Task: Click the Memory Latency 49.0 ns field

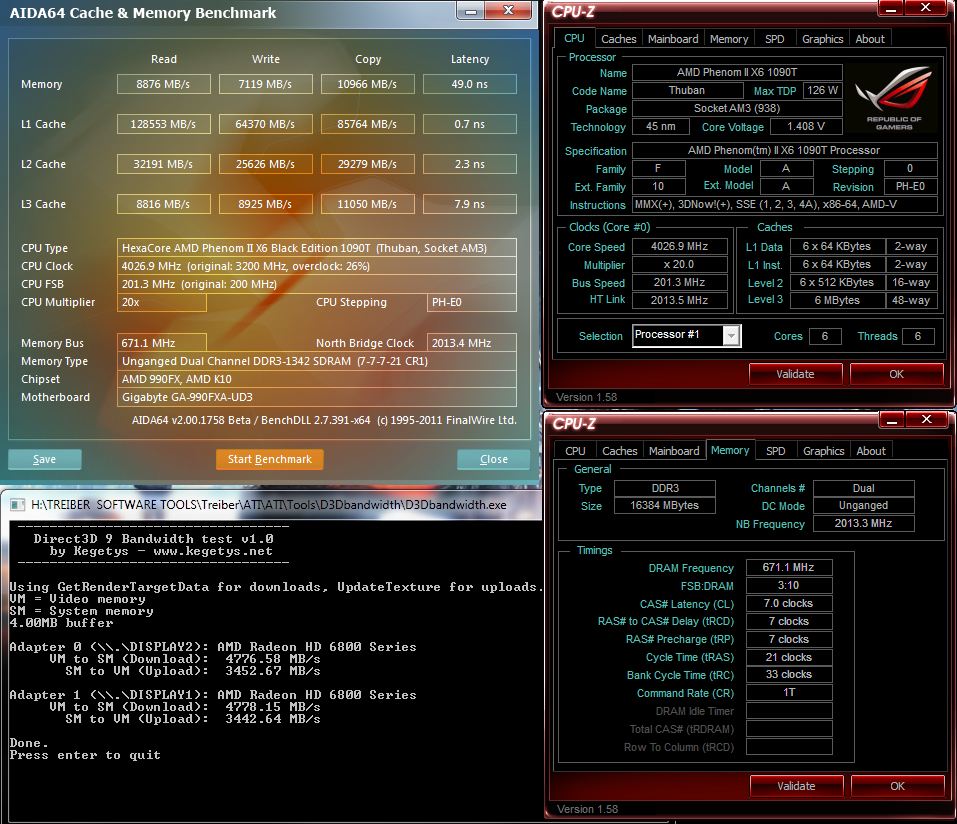Action: tap(469, 84)
